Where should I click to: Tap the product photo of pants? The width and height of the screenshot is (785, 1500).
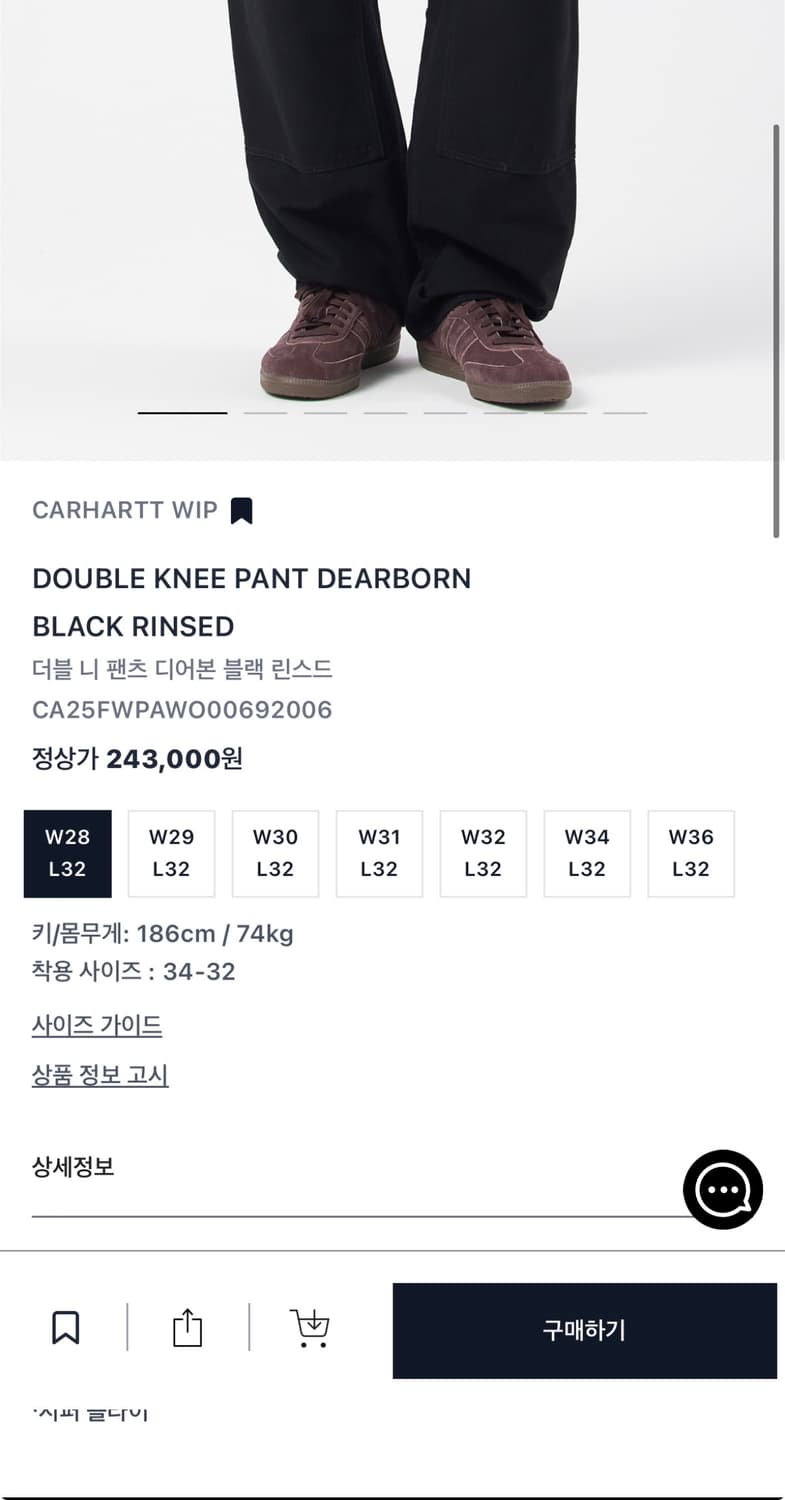click(400, 200)
